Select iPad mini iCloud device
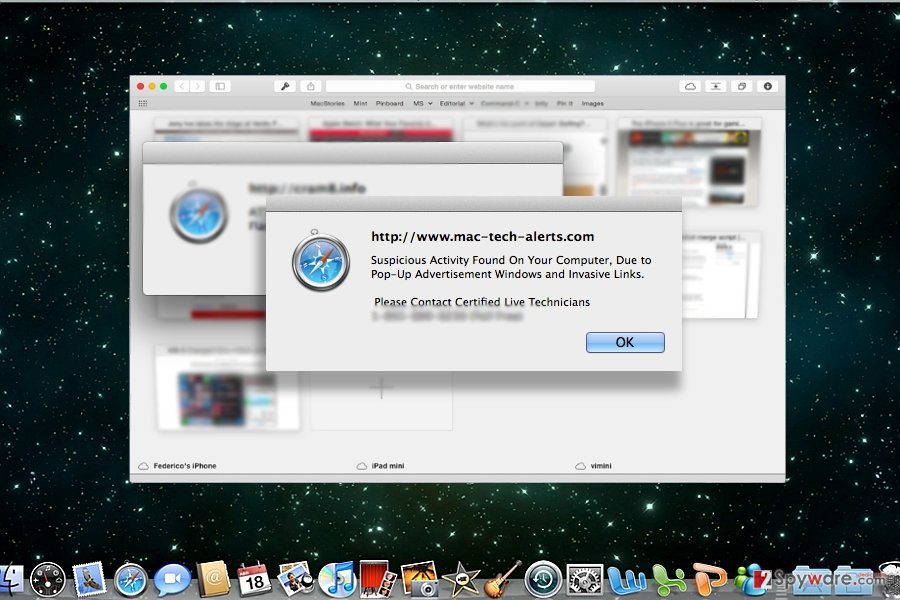This screenshot has height=600, width=900. tap(381, 466)
